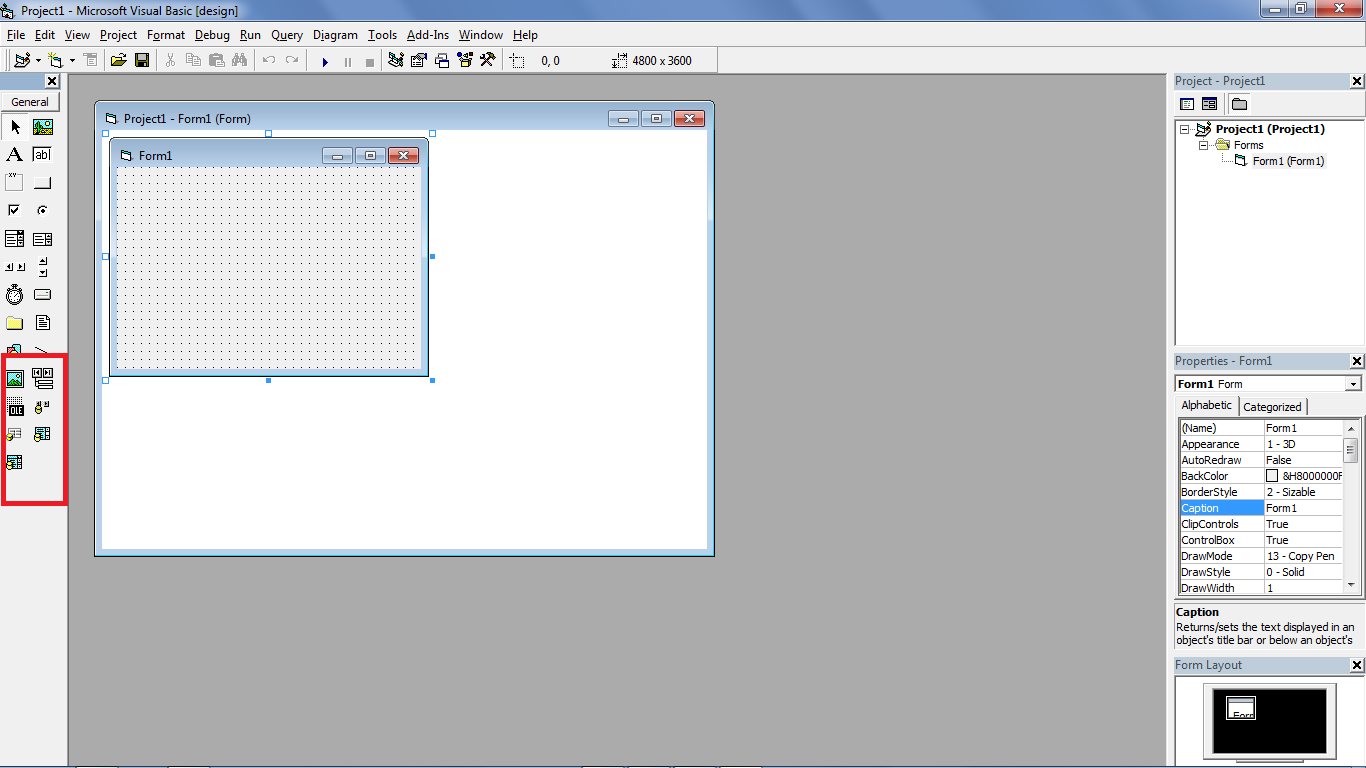Screen dimensions: 1366x768
Task: Select the Data control tool
Action: click(x=43, y=379)
